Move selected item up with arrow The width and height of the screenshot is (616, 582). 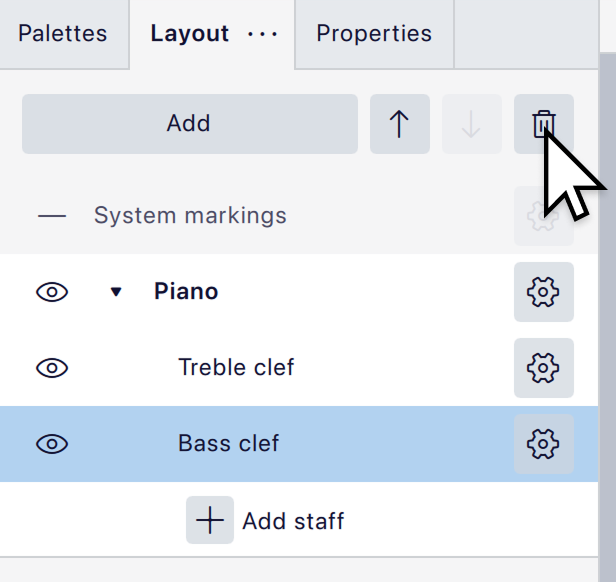coord(399,124)
